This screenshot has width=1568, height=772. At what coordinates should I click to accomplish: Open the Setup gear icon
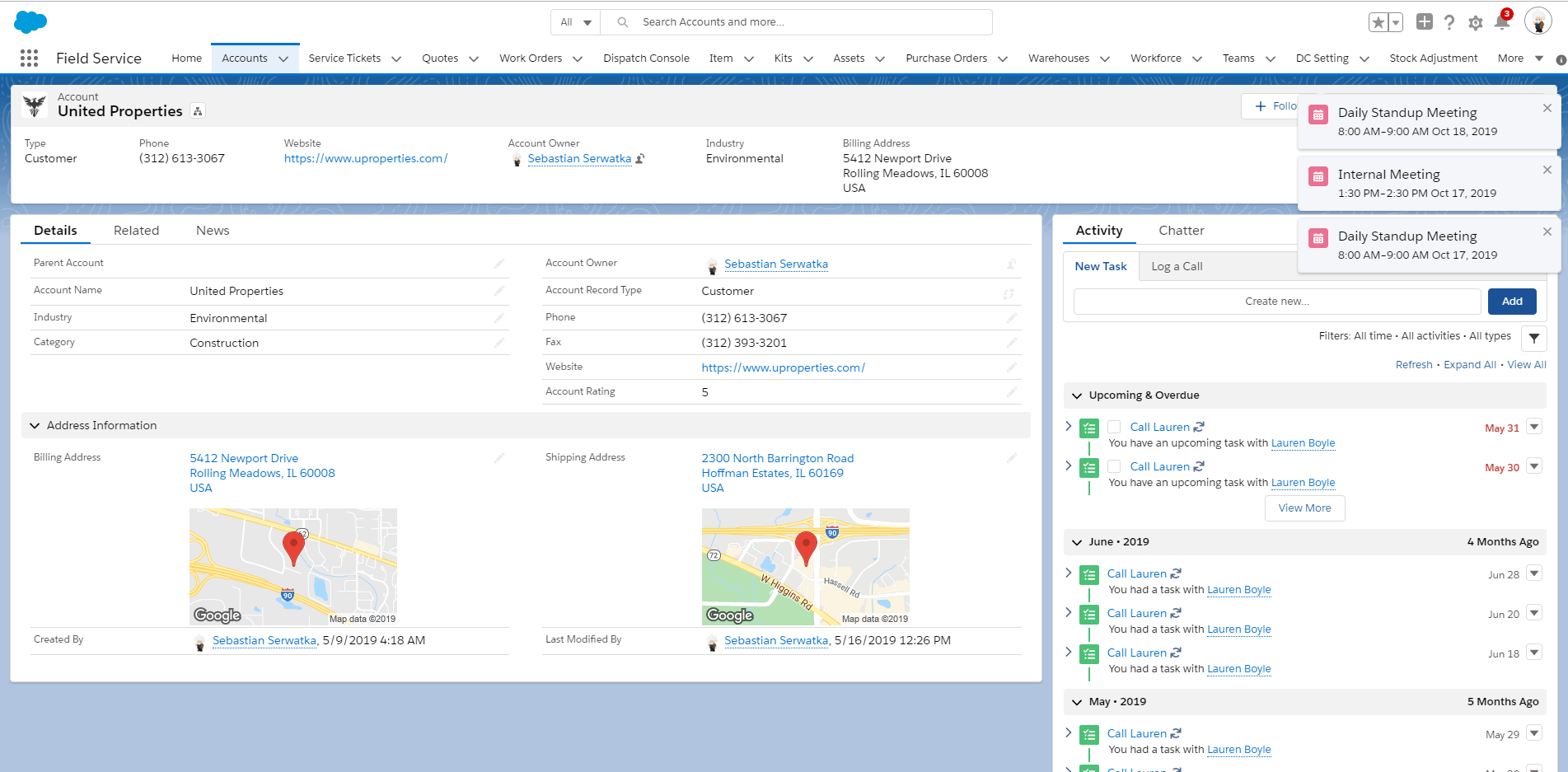1476,23
